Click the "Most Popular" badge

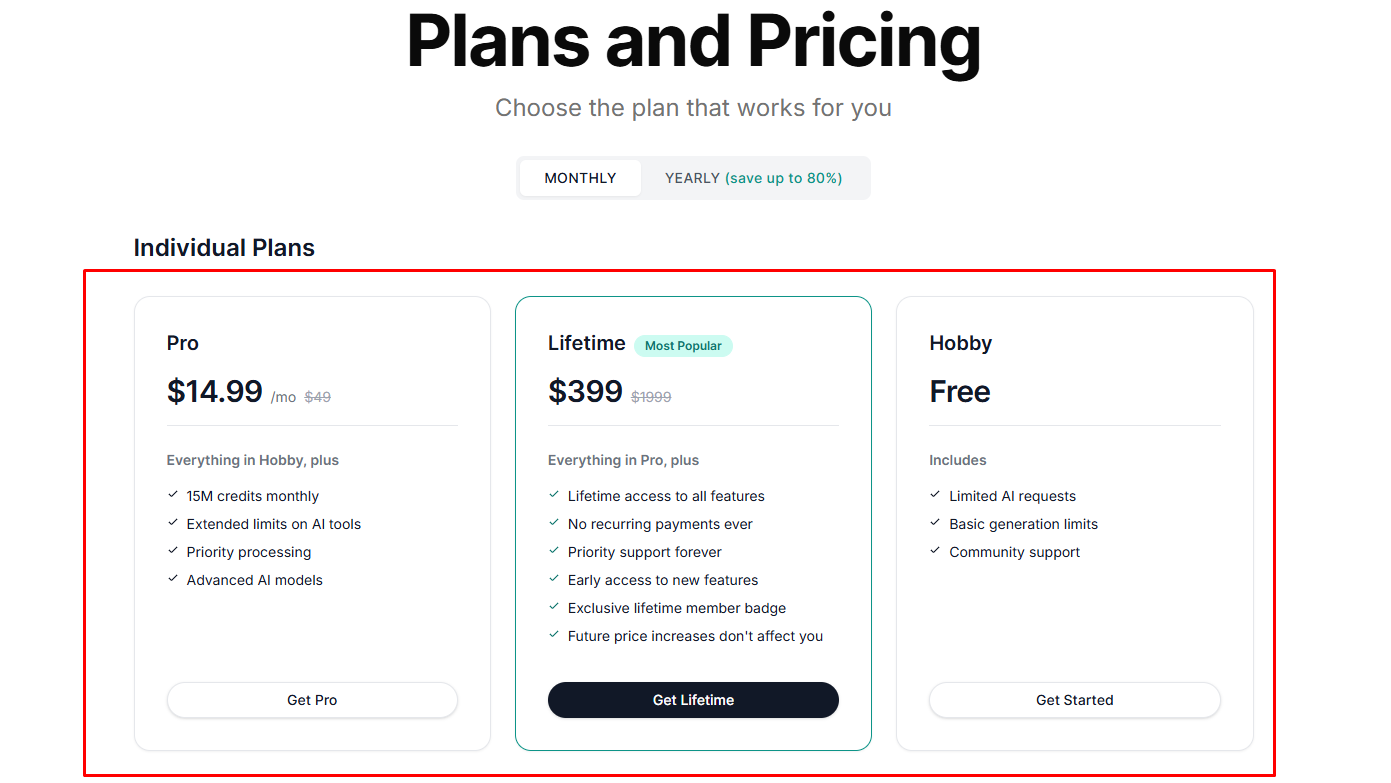tap(683, 346)
